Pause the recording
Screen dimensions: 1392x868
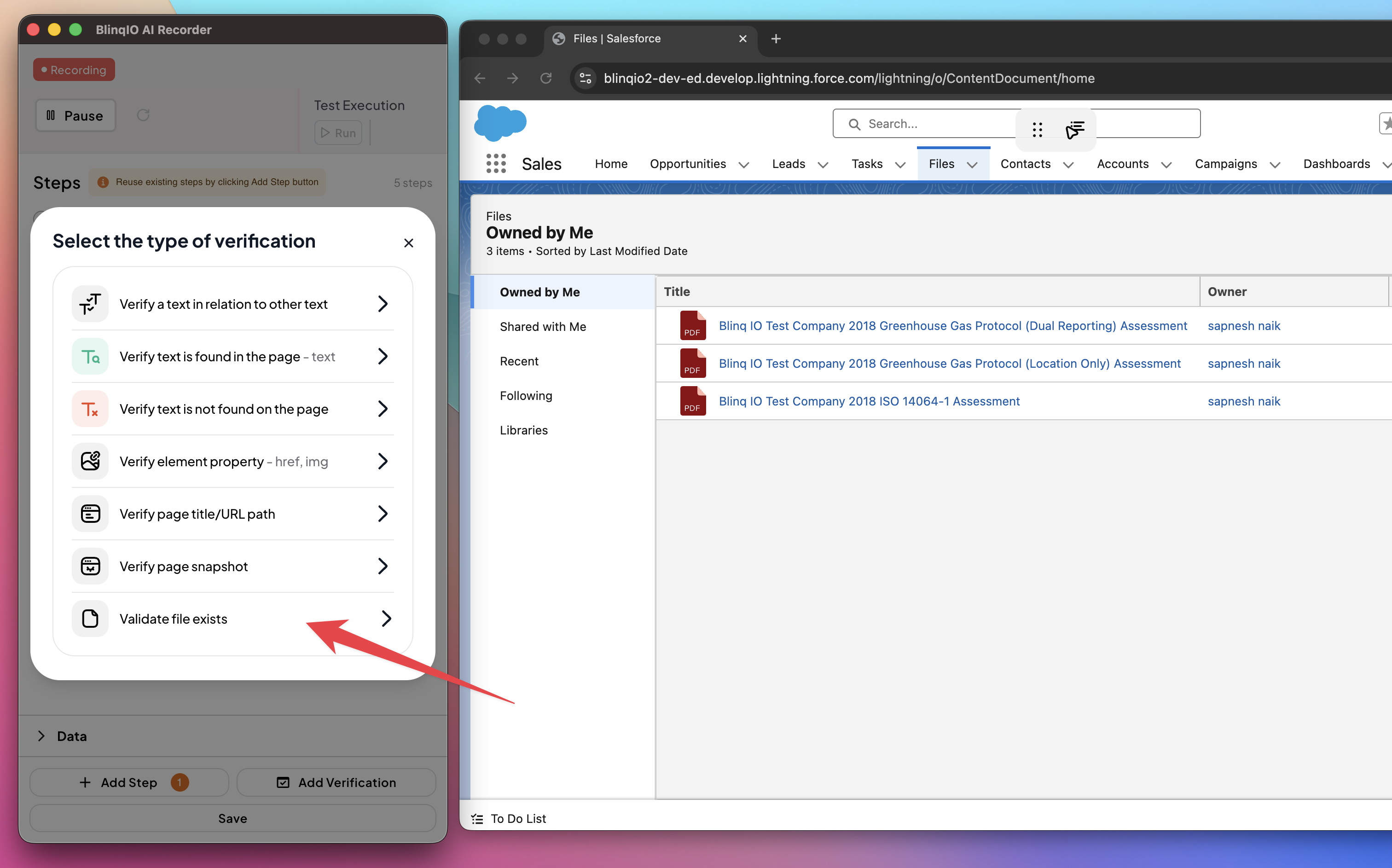click(x=75, y=116)
